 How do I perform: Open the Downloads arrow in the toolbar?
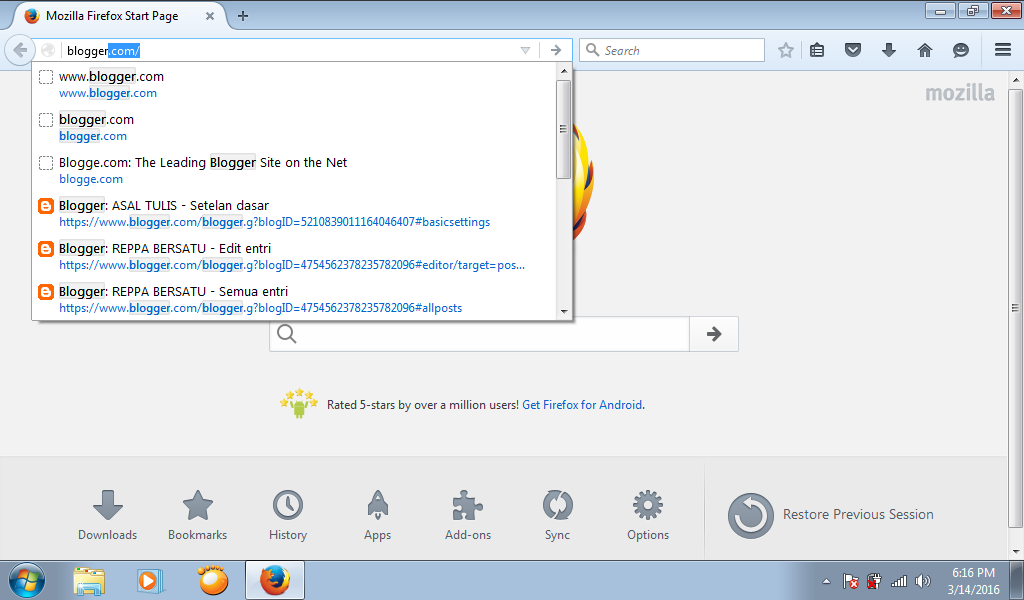click(x=889, y=50)
